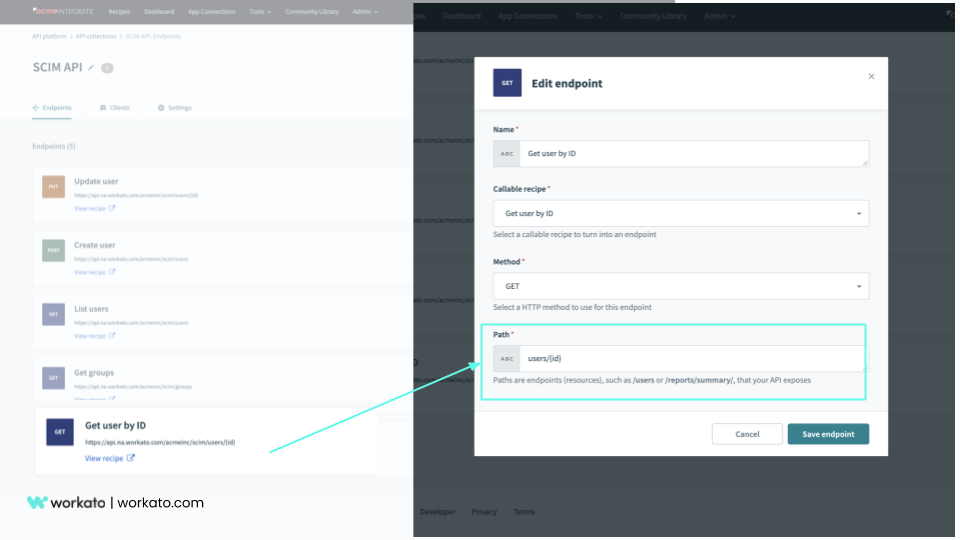The width and height of the screenshot is (960, 540).
Task: Click the Save endpoint button
Action: 828,434
